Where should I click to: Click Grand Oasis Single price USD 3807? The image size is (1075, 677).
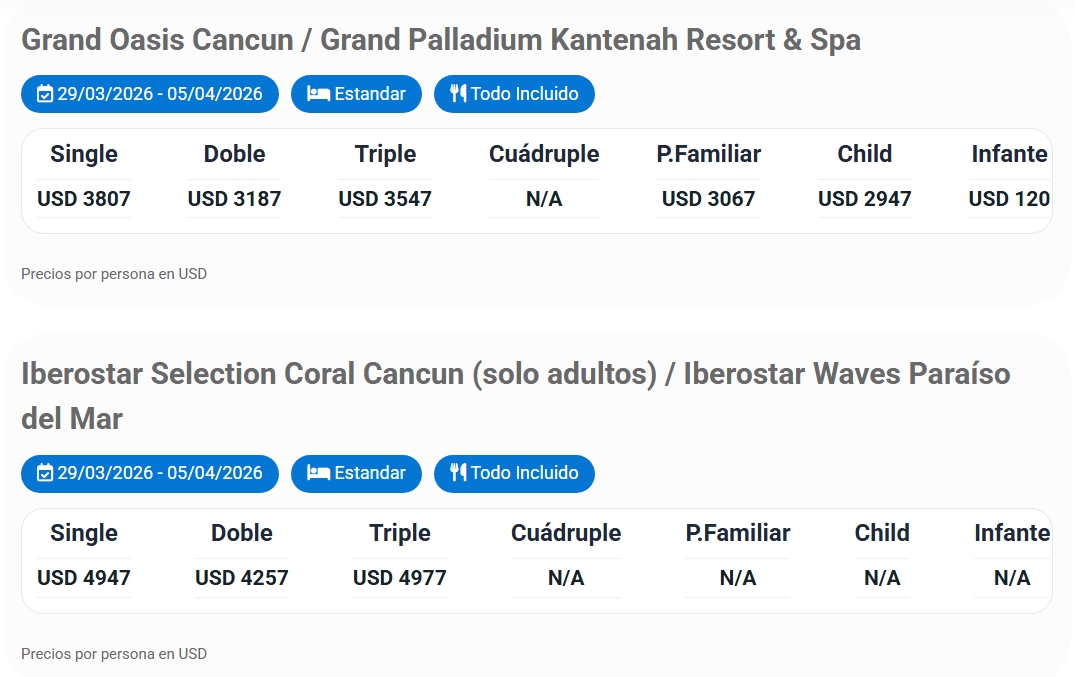pyautogui.click(x=84, y=199)
